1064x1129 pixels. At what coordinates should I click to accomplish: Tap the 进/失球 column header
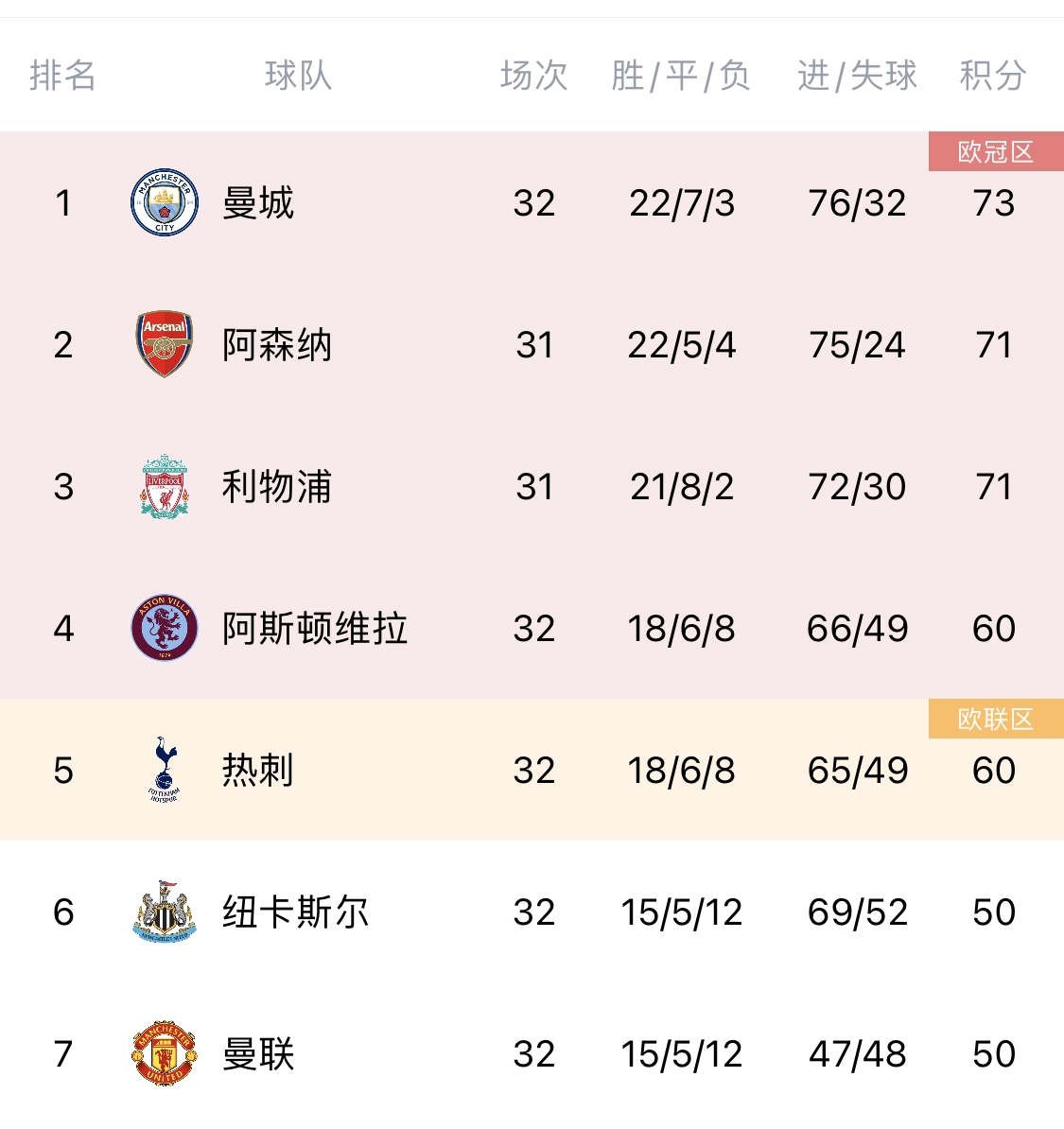tap(857, 76)
